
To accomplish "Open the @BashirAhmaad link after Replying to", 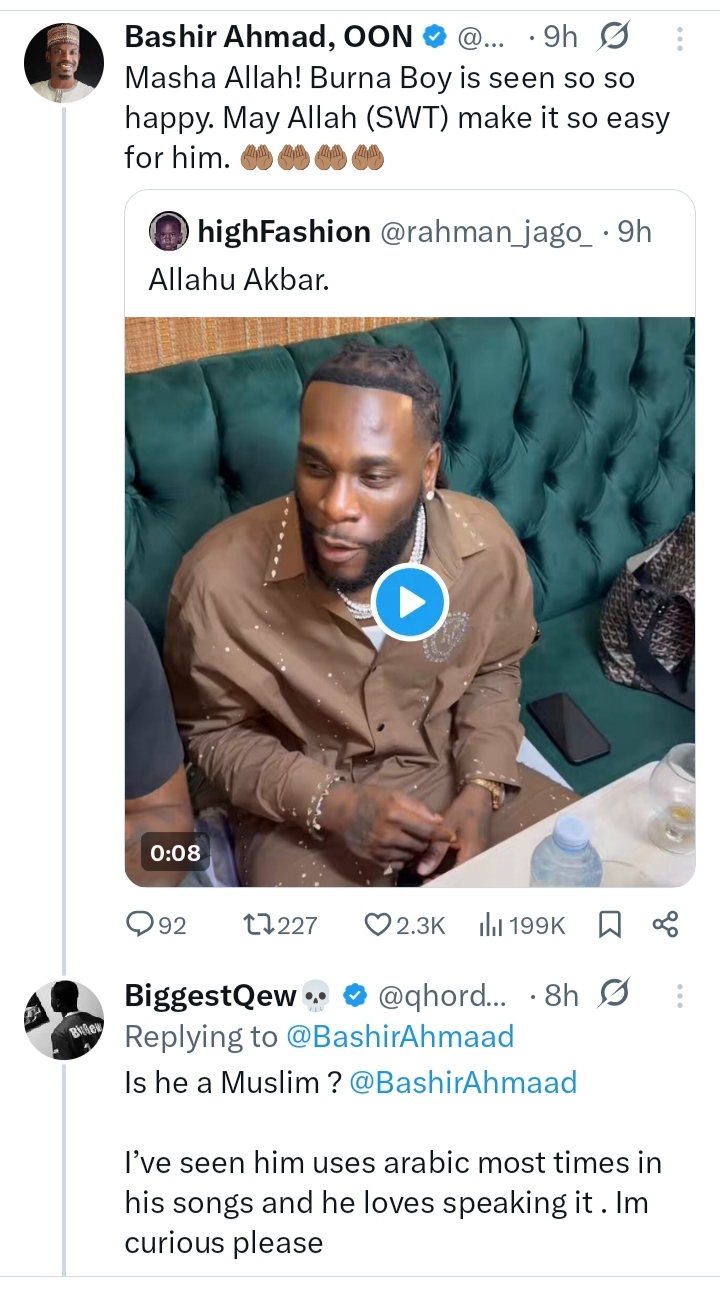I will coord(400,1037).
